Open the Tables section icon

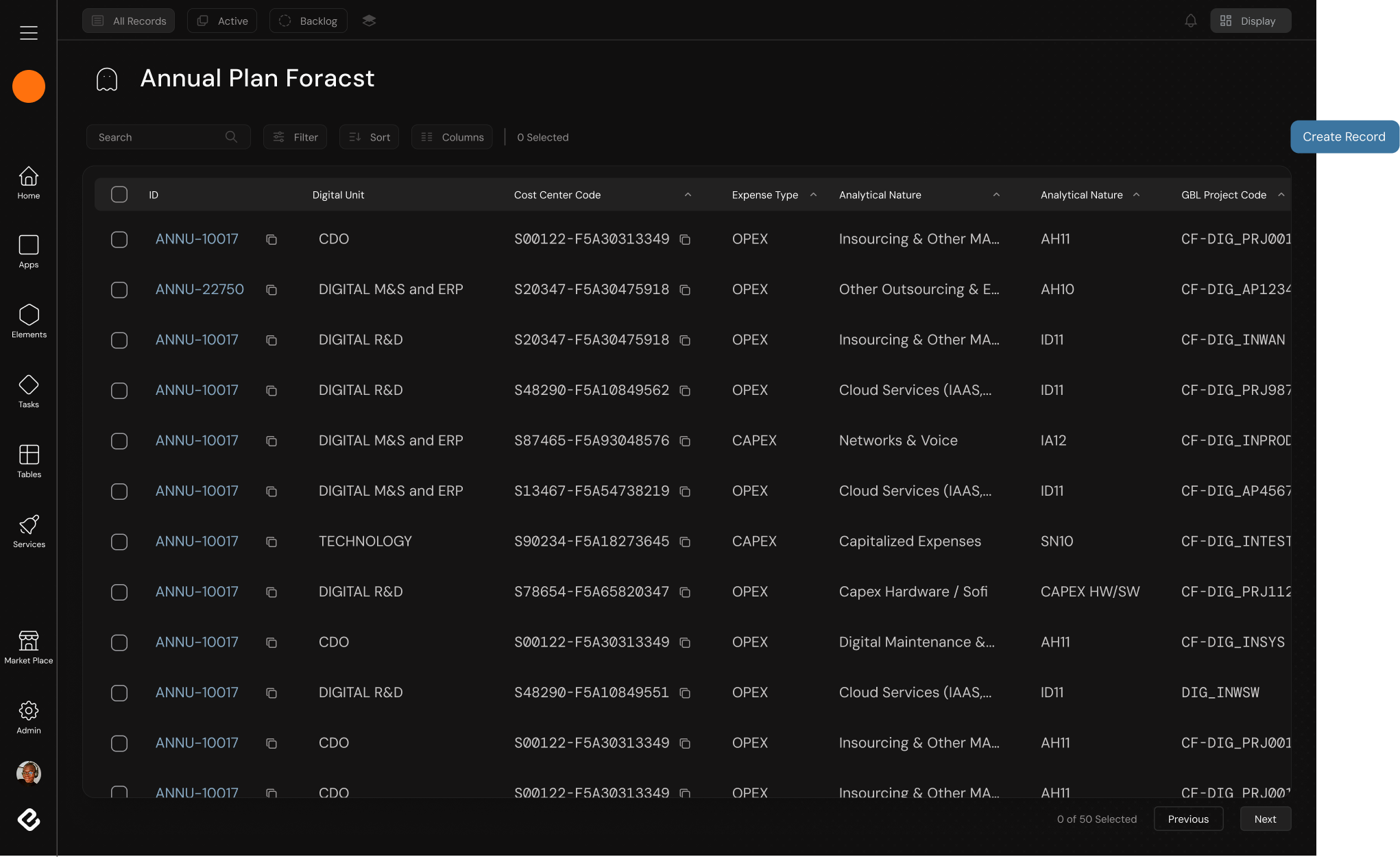tap(28, 455)
